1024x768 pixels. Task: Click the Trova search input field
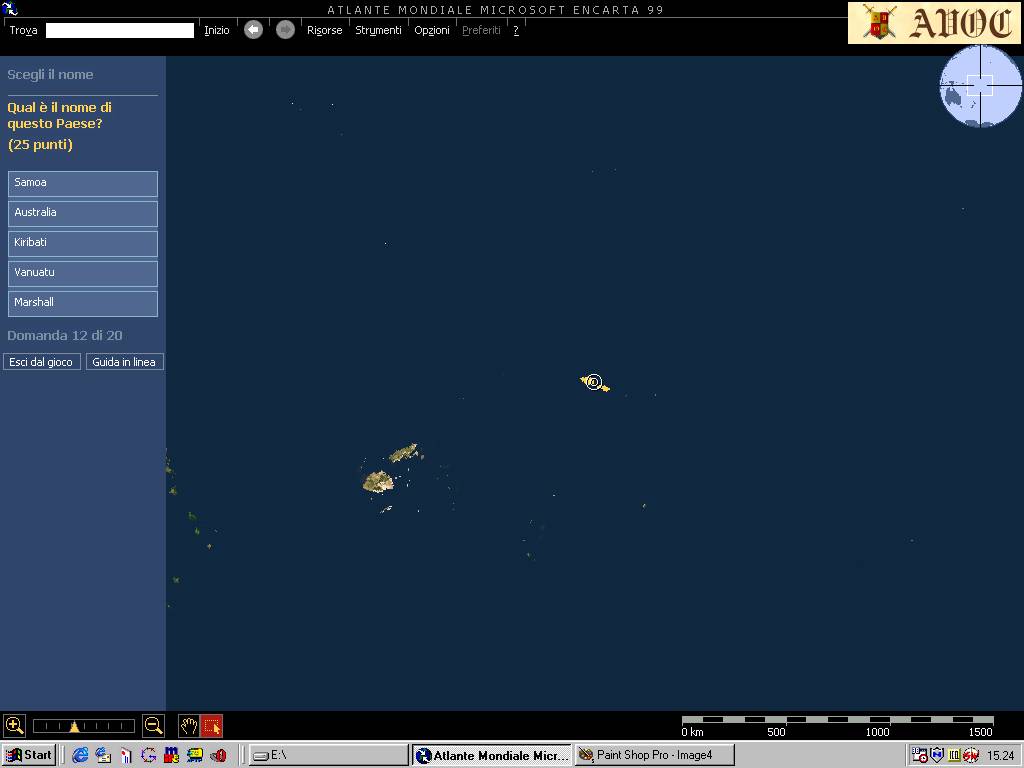tap(120, 30)
